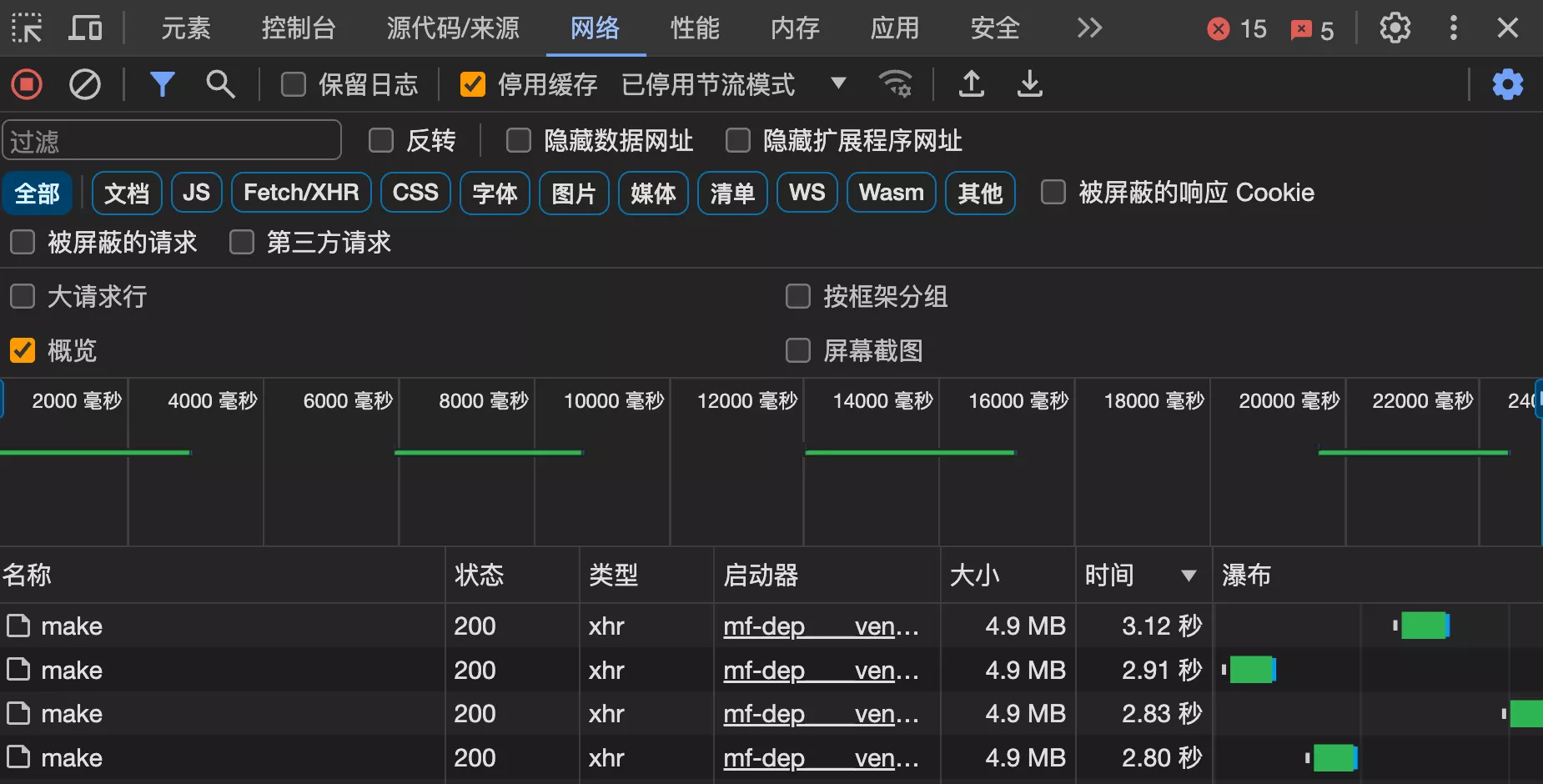1543x784 pixels.
Task: Click the 12000 毫秒 overview timeline label
Action: 747,401
